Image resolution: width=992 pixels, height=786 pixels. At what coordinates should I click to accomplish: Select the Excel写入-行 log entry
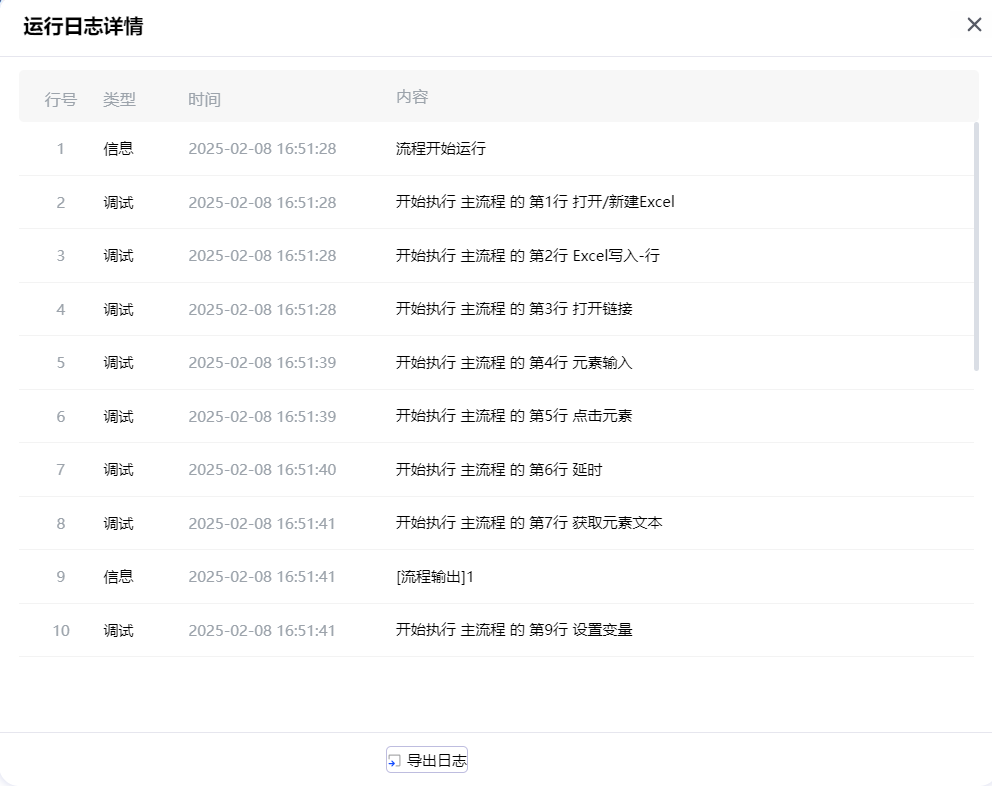pos(527,256)
